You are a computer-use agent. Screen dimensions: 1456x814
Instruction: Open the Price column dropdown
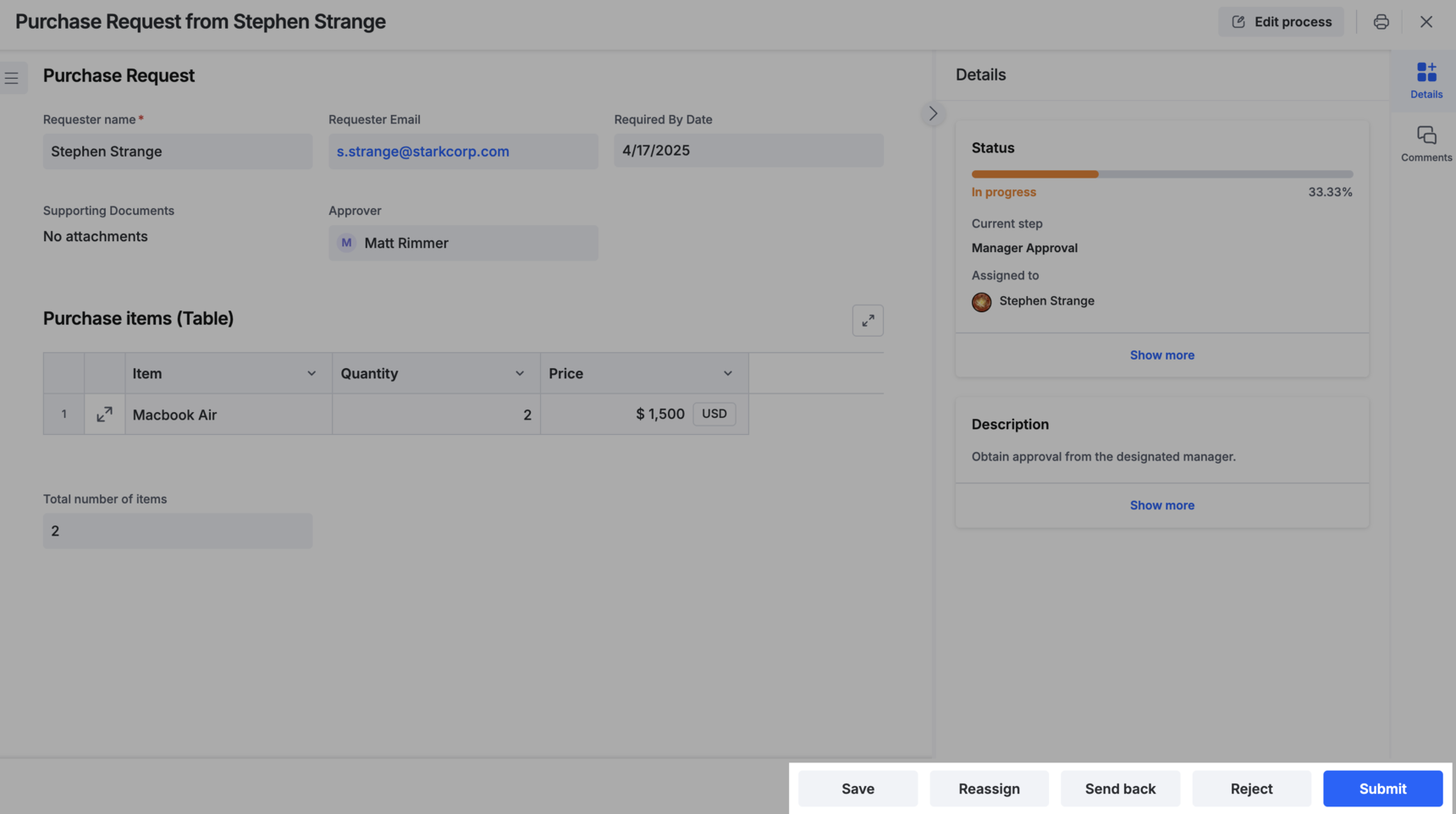point(728,373)
